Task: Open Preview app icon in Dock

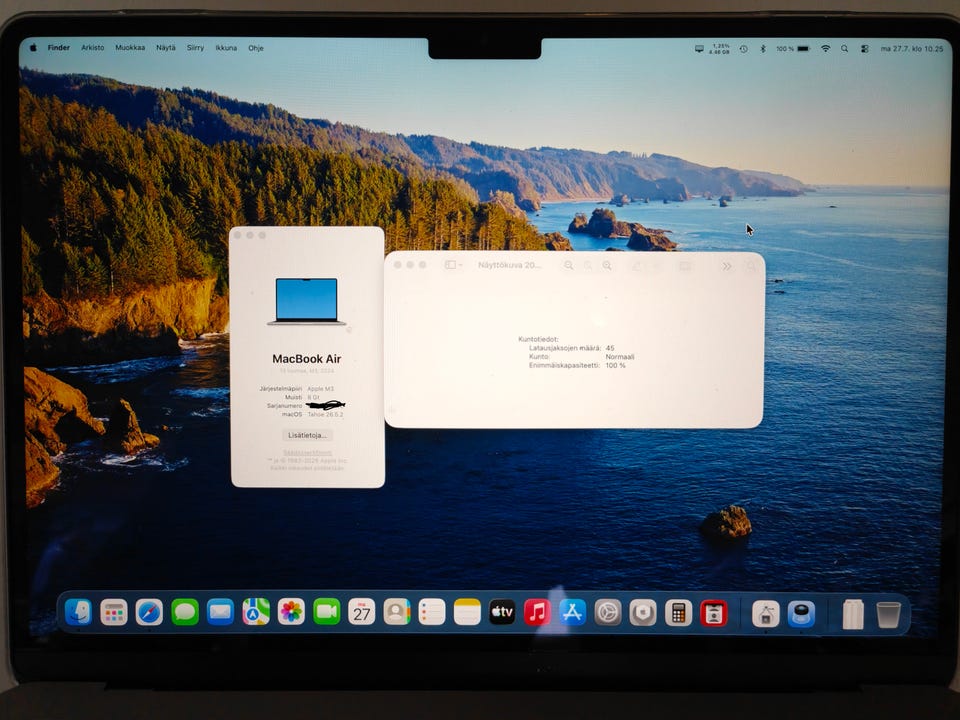Action: (x=801, y=615)
